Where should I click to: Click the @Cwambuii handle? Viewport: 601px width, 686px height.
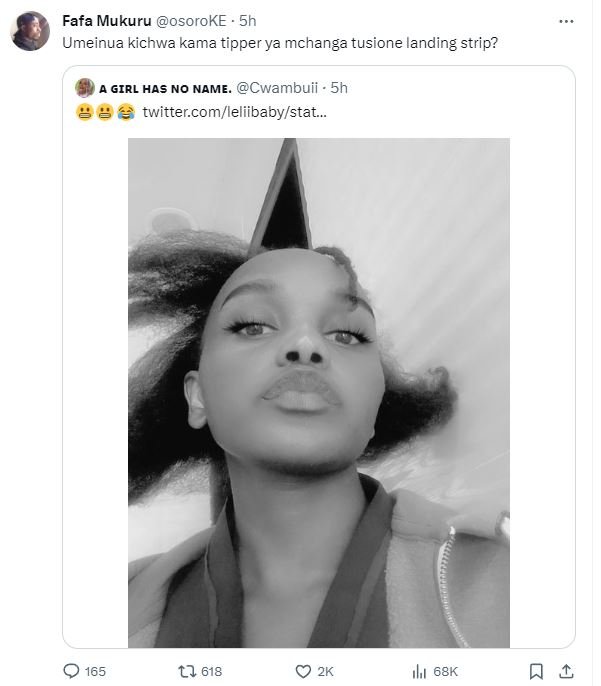(281, 89)
